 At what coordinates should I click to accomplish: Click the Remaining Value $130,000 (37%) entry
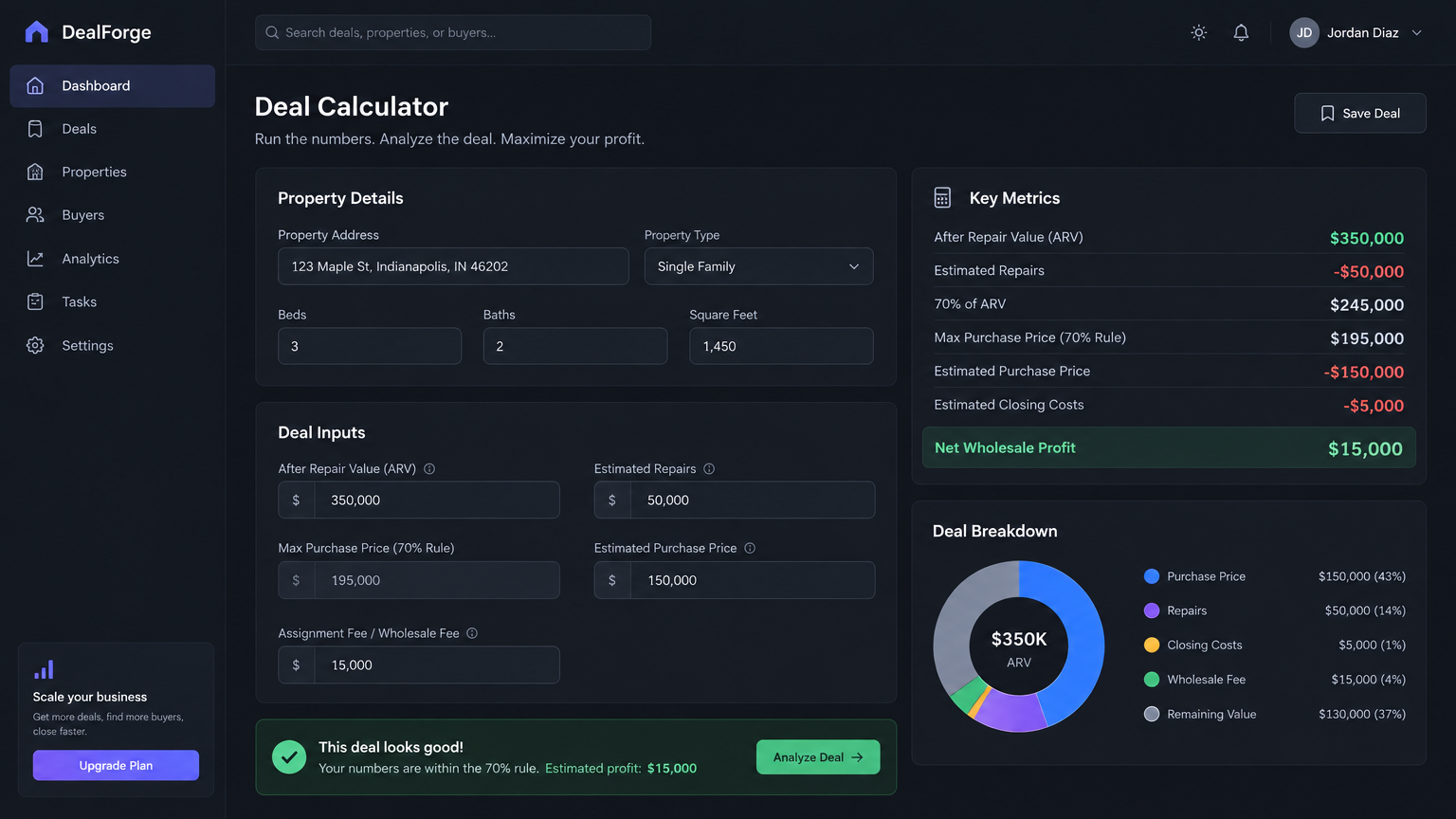(1275, 714)
